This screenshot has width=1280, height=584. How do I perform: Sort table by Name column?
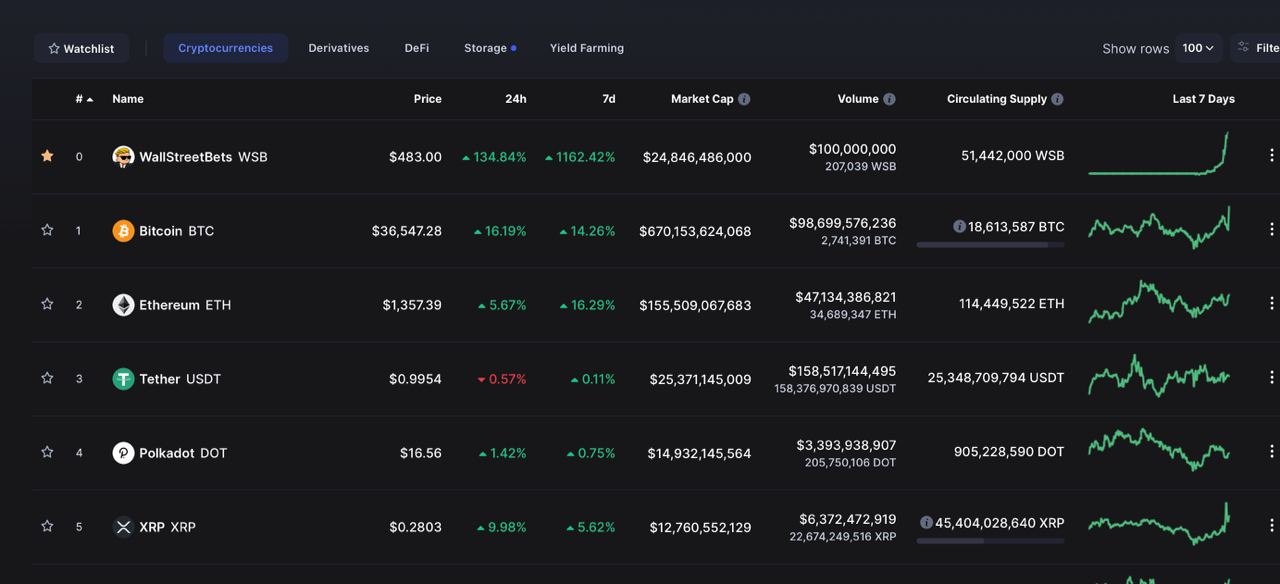pyautogui.click(x=128, y=99)
